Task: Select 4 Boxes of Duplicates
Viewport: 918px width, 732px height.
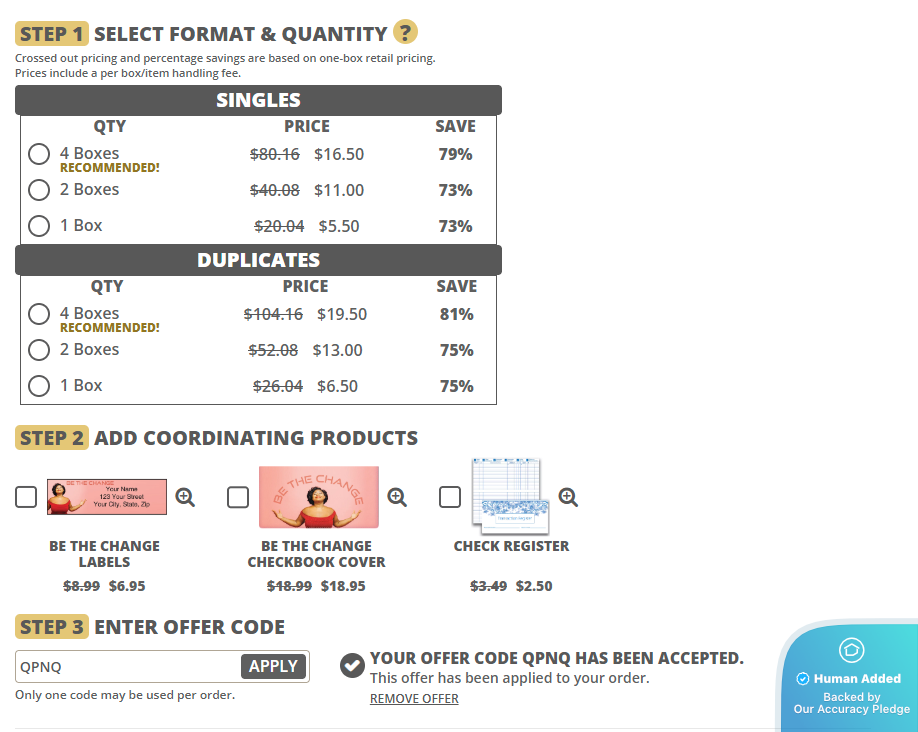Action: click(39, 314)
